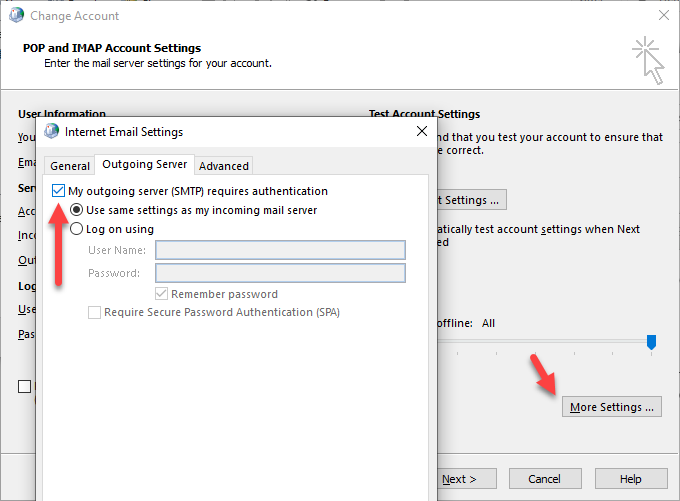Click the Outlook icon in Change Account title bar

click(x=16, y=16)
